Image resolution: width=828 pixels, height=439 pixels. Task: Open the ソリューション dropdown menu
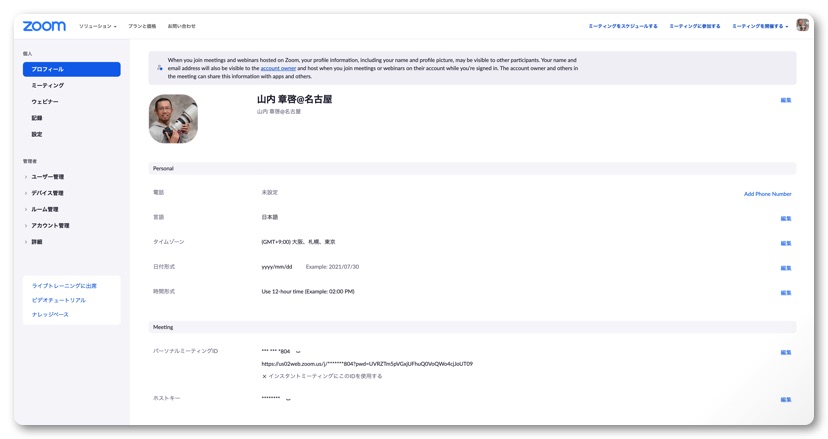click(97, 26)
